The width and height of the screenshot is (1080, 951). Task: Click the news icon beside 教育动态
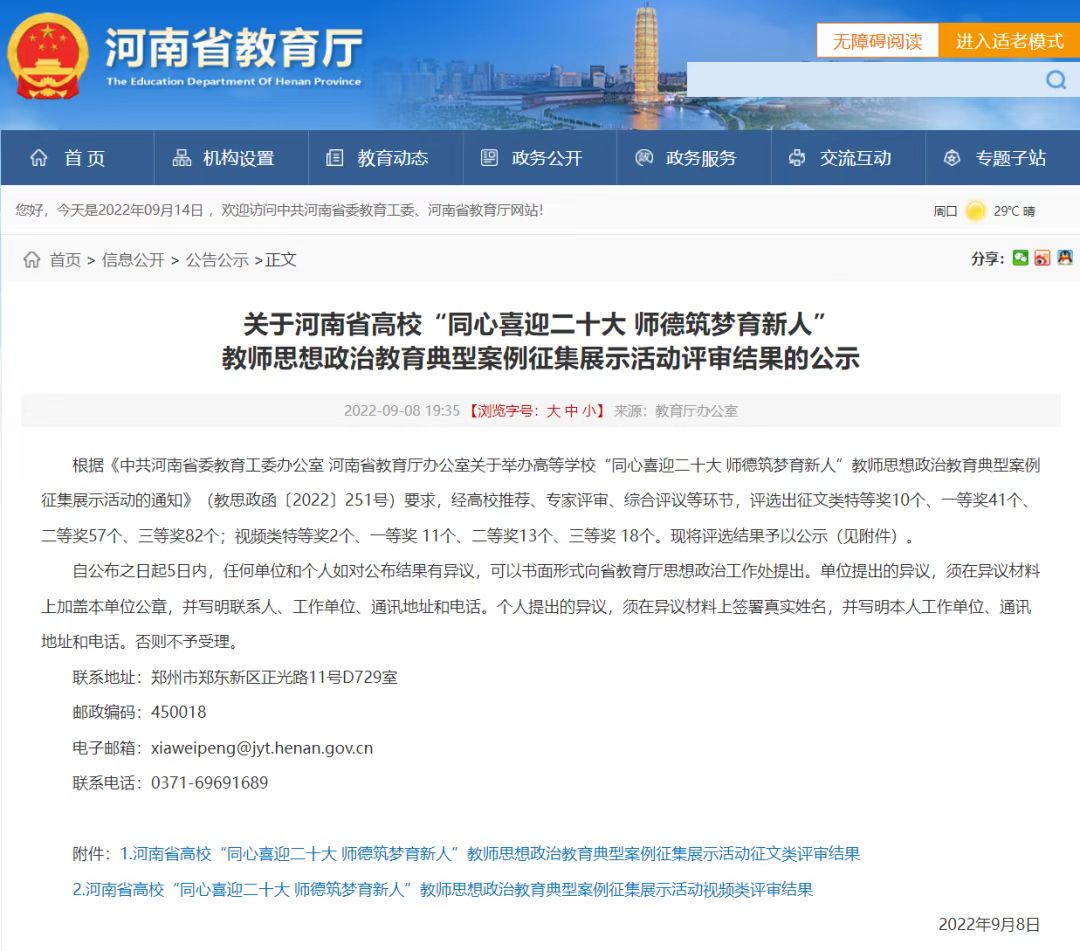point(335,158)
